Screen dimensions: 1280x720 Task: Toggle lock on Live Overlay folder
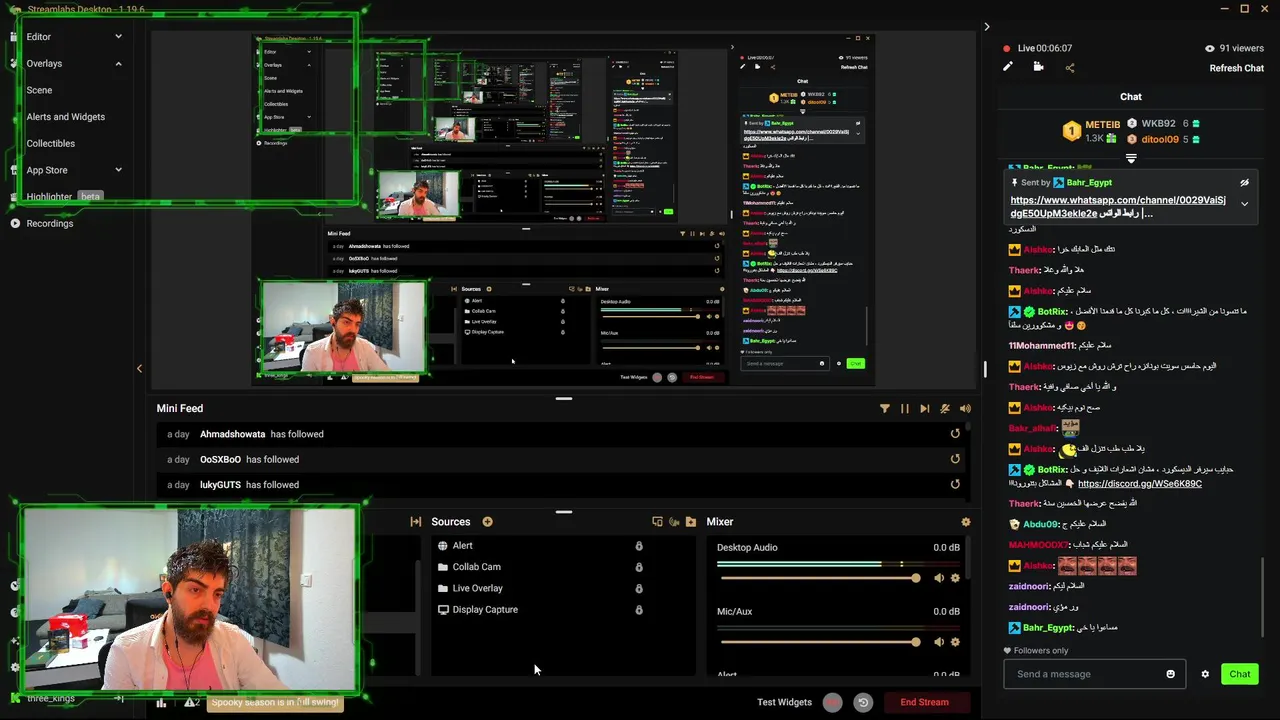[x=639, y=588]
